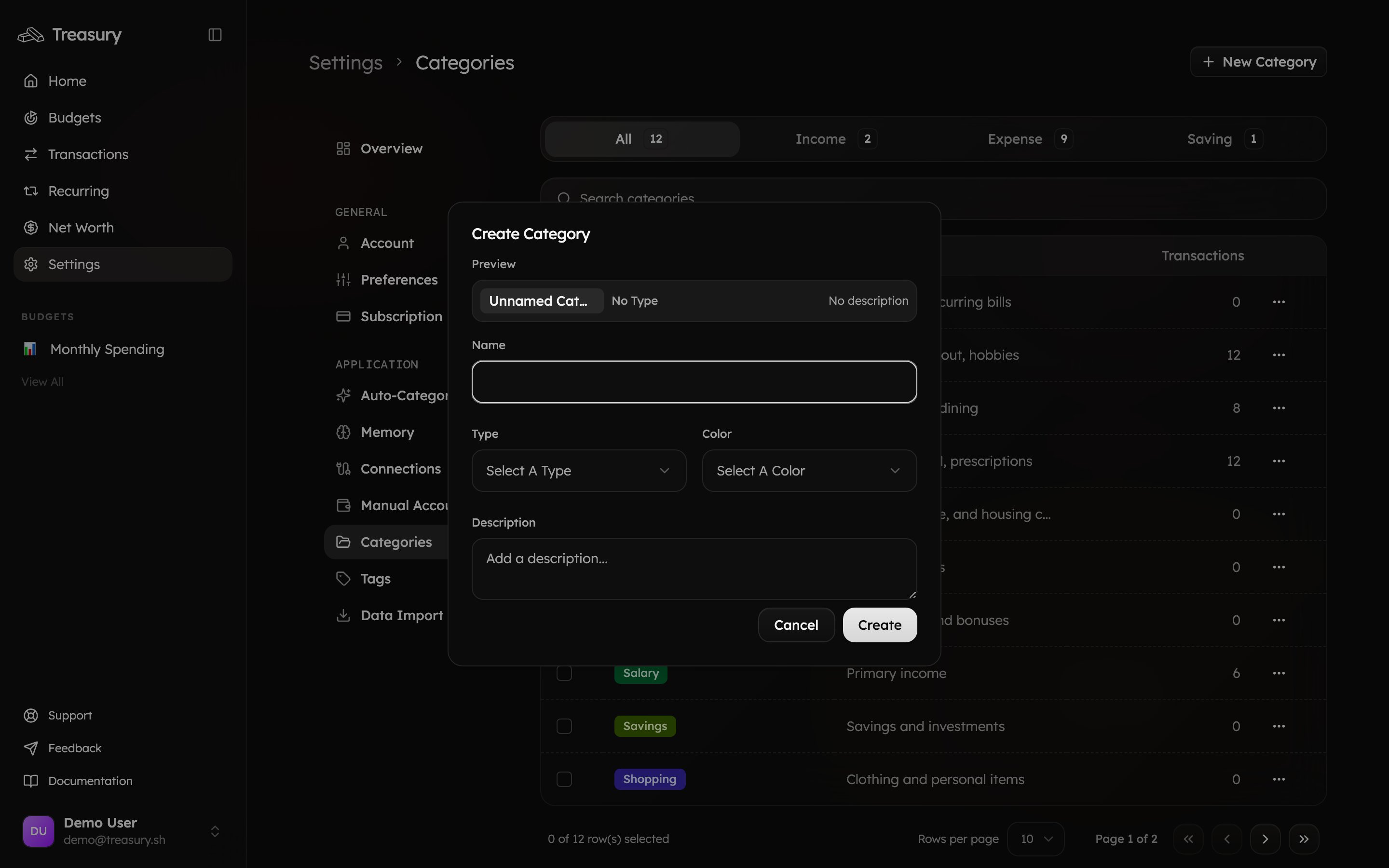Viewport: 1389px width, 868px height.
Task: Click the Create button
Action: (x=879, y=625)
